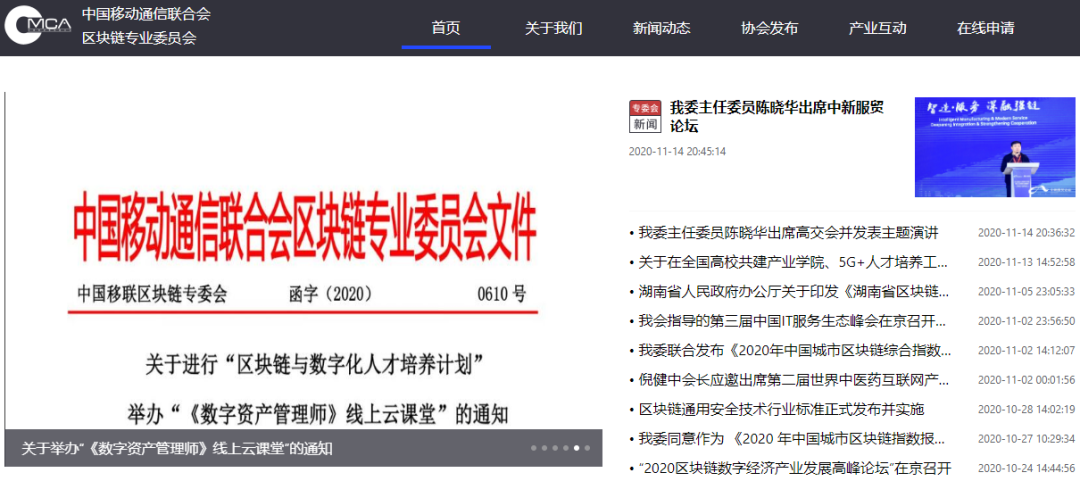Open the 关于我们 menu item
The height and width of the screenshot is (481, 1080).
tap(554, 28)
